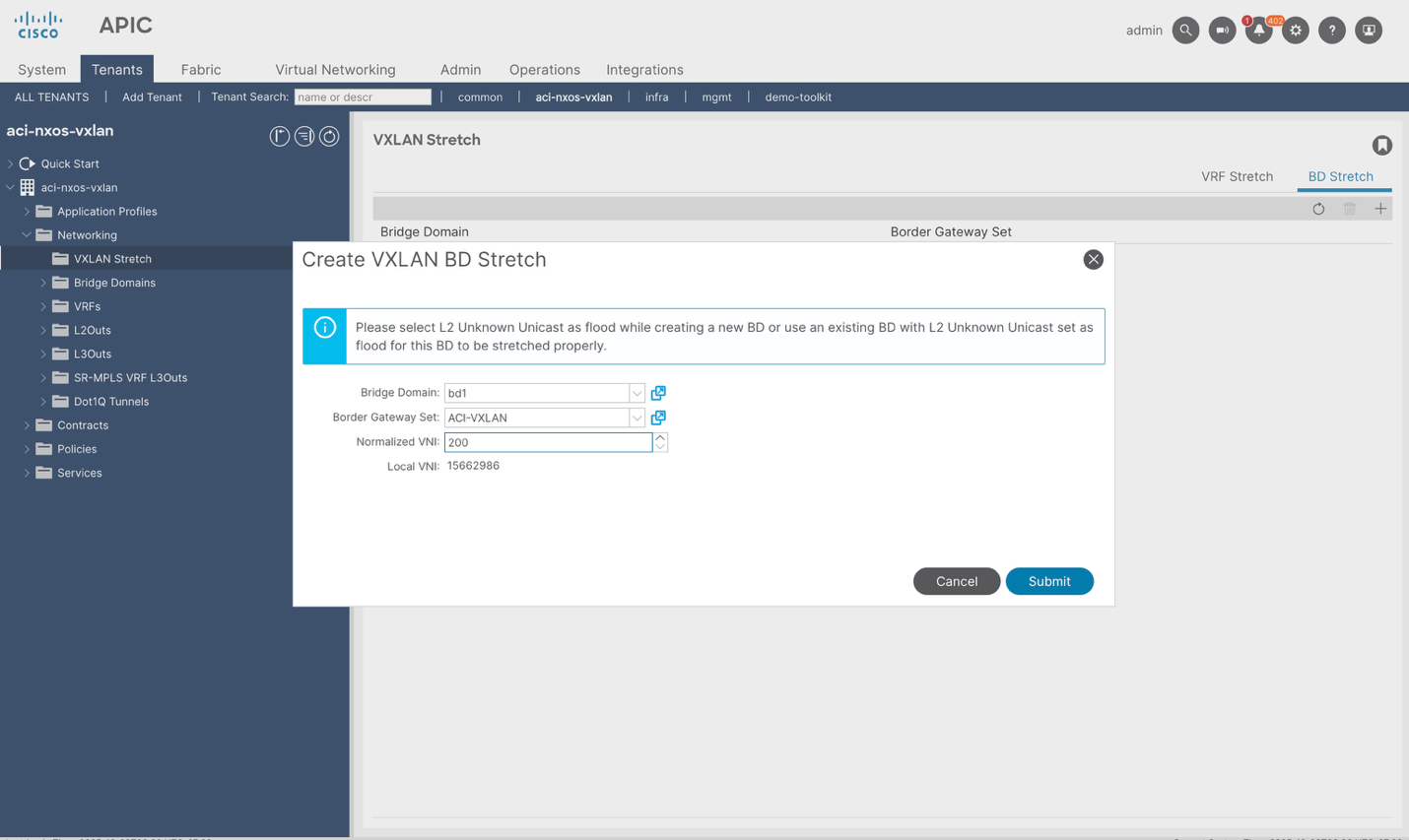Click the Border Gateway Set column header
The width and height of the screenshot is (1409, 840).
click(951, 232)
